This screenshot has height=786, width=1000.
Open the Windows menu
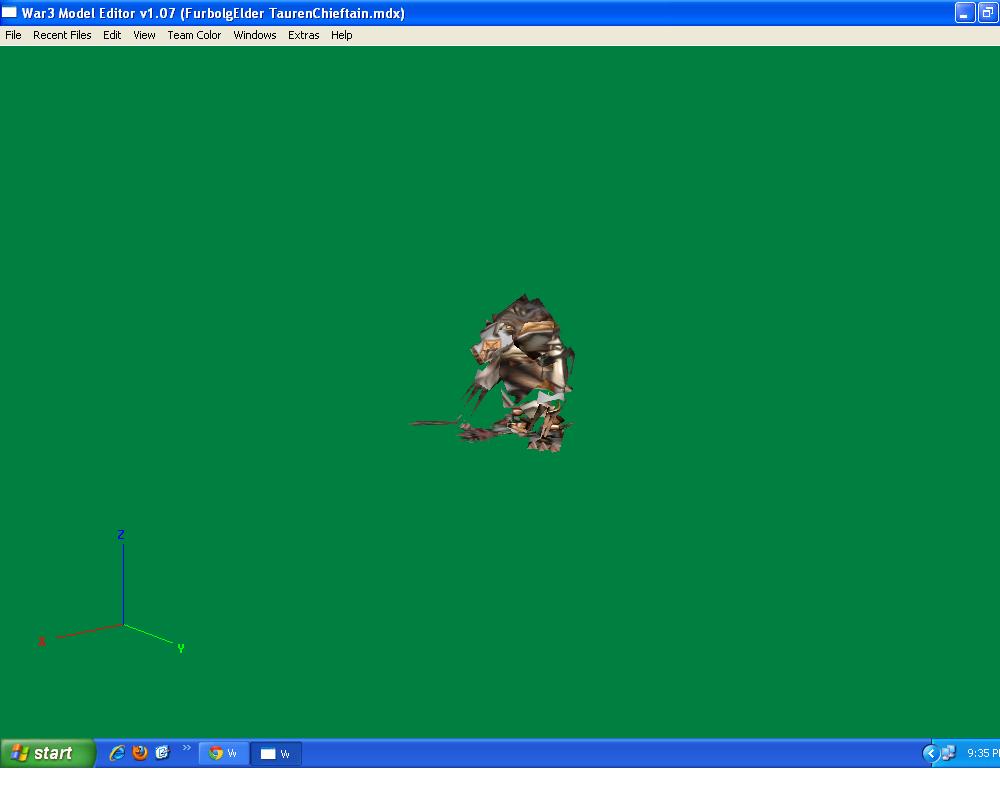tap(254, 36)
